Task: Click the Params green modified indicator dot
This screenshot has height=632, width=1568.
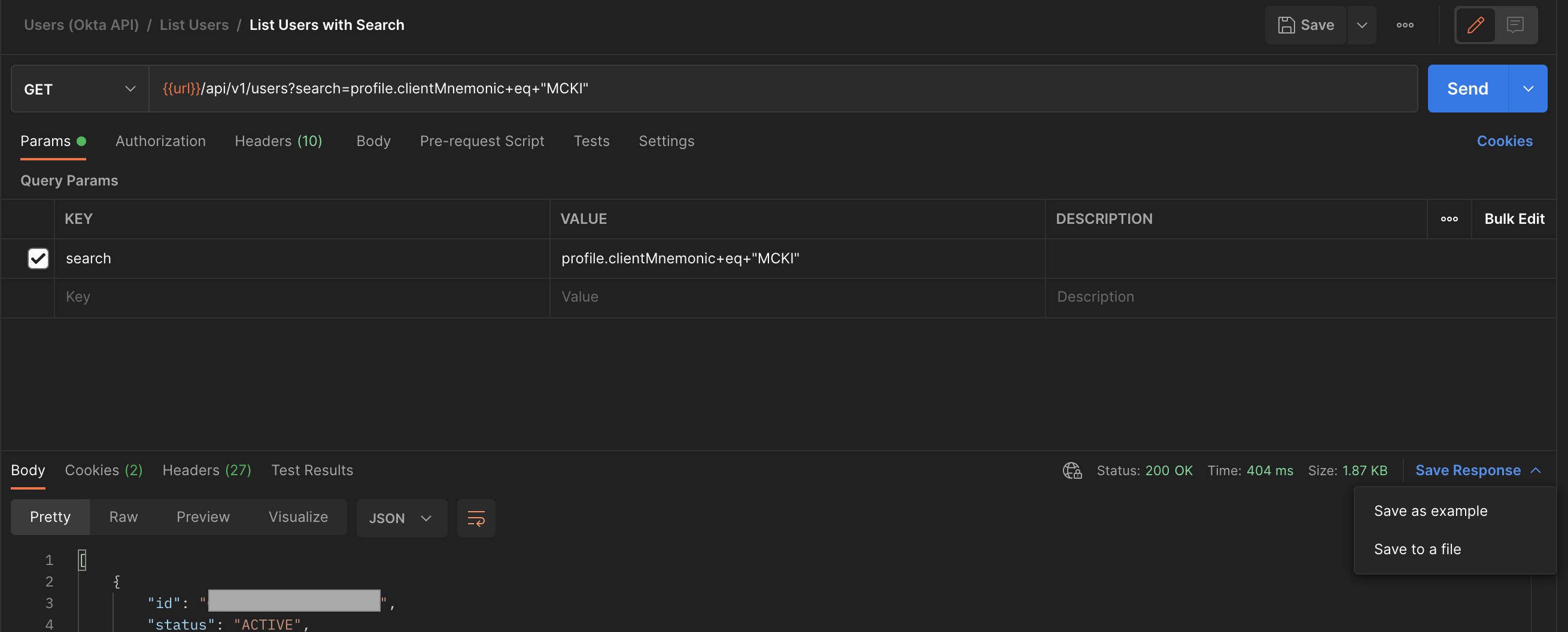Action: [x=83, y=141]
